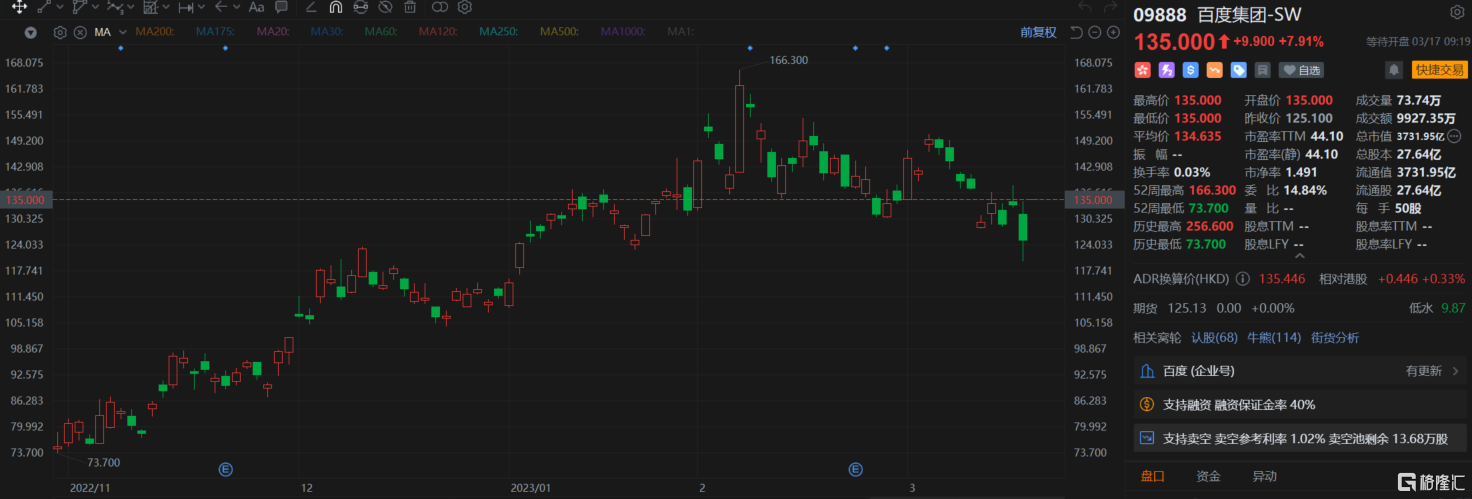Open MA indicator settings gear
The height and width of the screenshot is (499, 1472).
point(60,32)
